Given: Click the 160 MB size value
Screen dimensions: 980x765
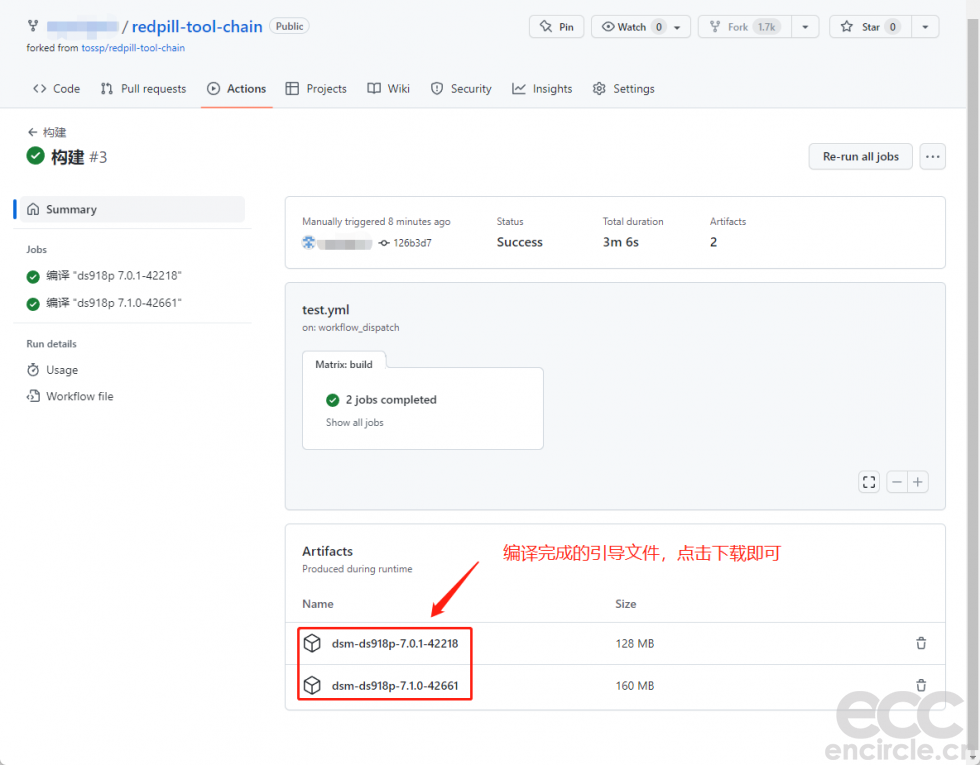Looking at the screenshot, I should (x=634, y=686).
